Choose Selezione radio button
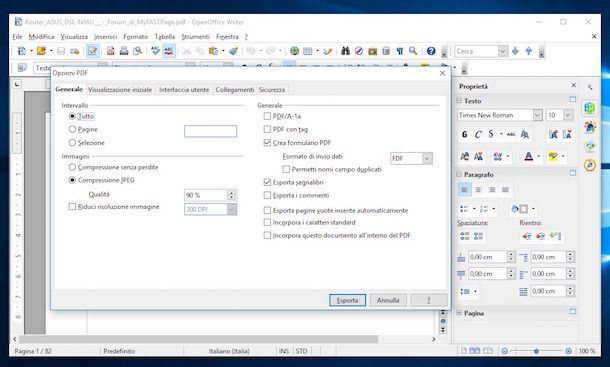 point(72,142)
